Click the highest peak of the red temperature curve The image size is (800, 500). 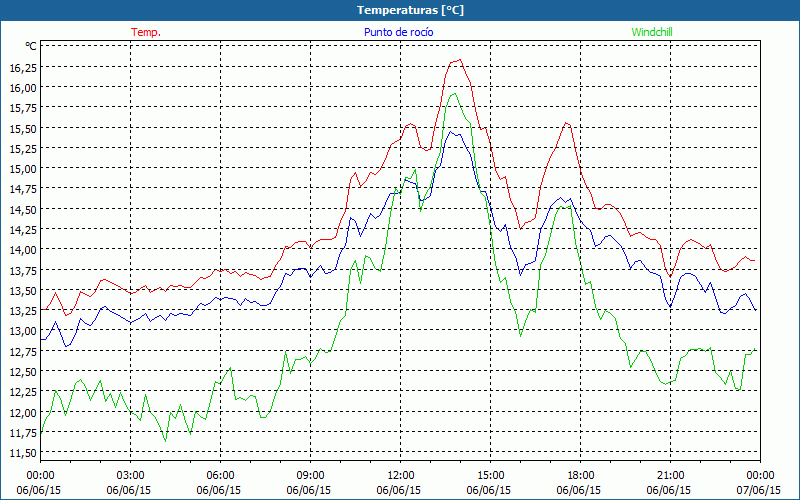click(459, 60)
